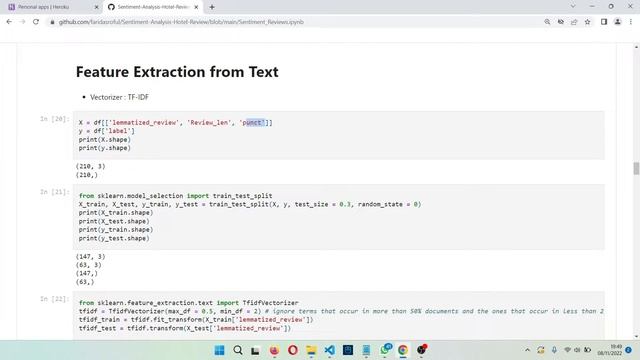
Task: Expand the tab search chevron
Action: (573, 7)
